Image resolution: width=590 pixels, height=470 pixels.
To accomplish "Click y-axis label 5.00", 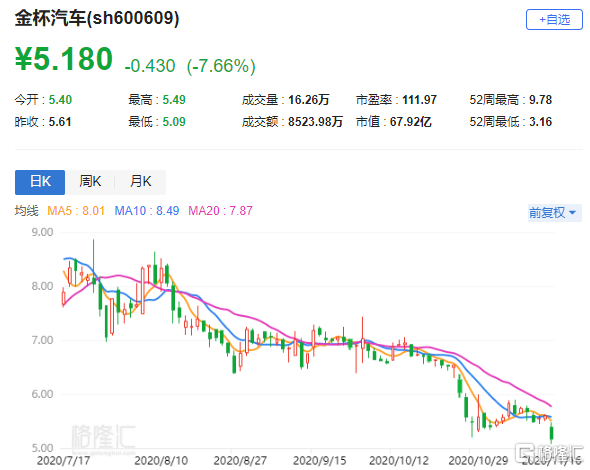I will pyautogui.click(x=42, y=448).
